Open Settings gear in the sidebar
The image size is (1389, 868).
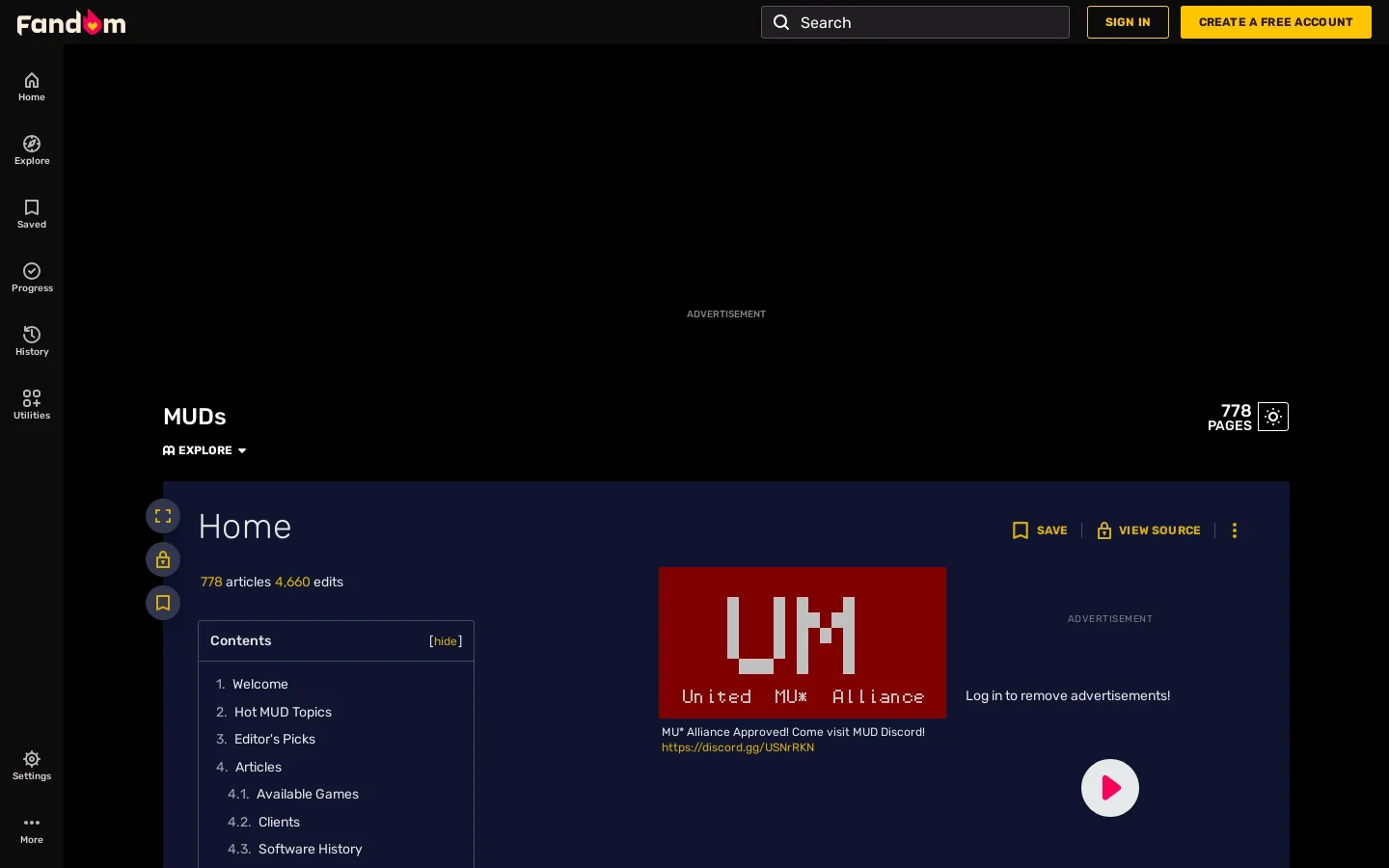click(32, 766)
